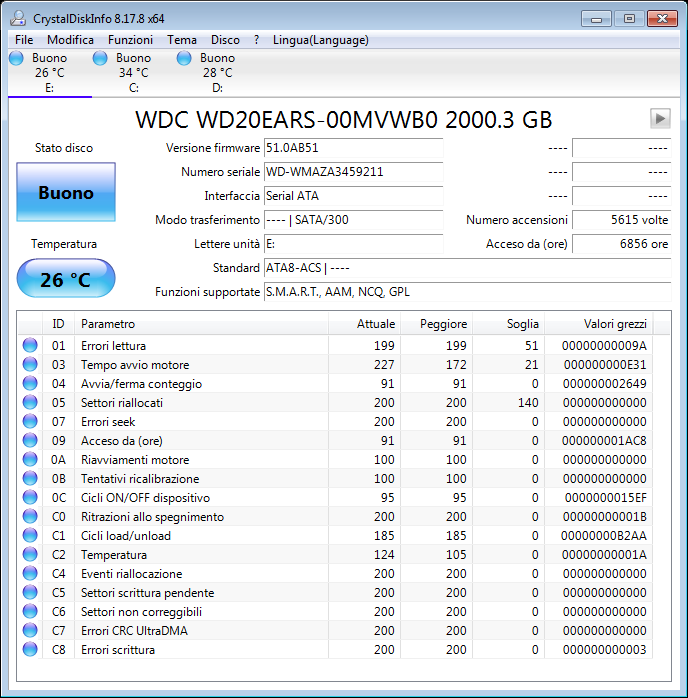
Task: Click status dot for Riavviamenti motore row
Action: click(x=30, y=459)
